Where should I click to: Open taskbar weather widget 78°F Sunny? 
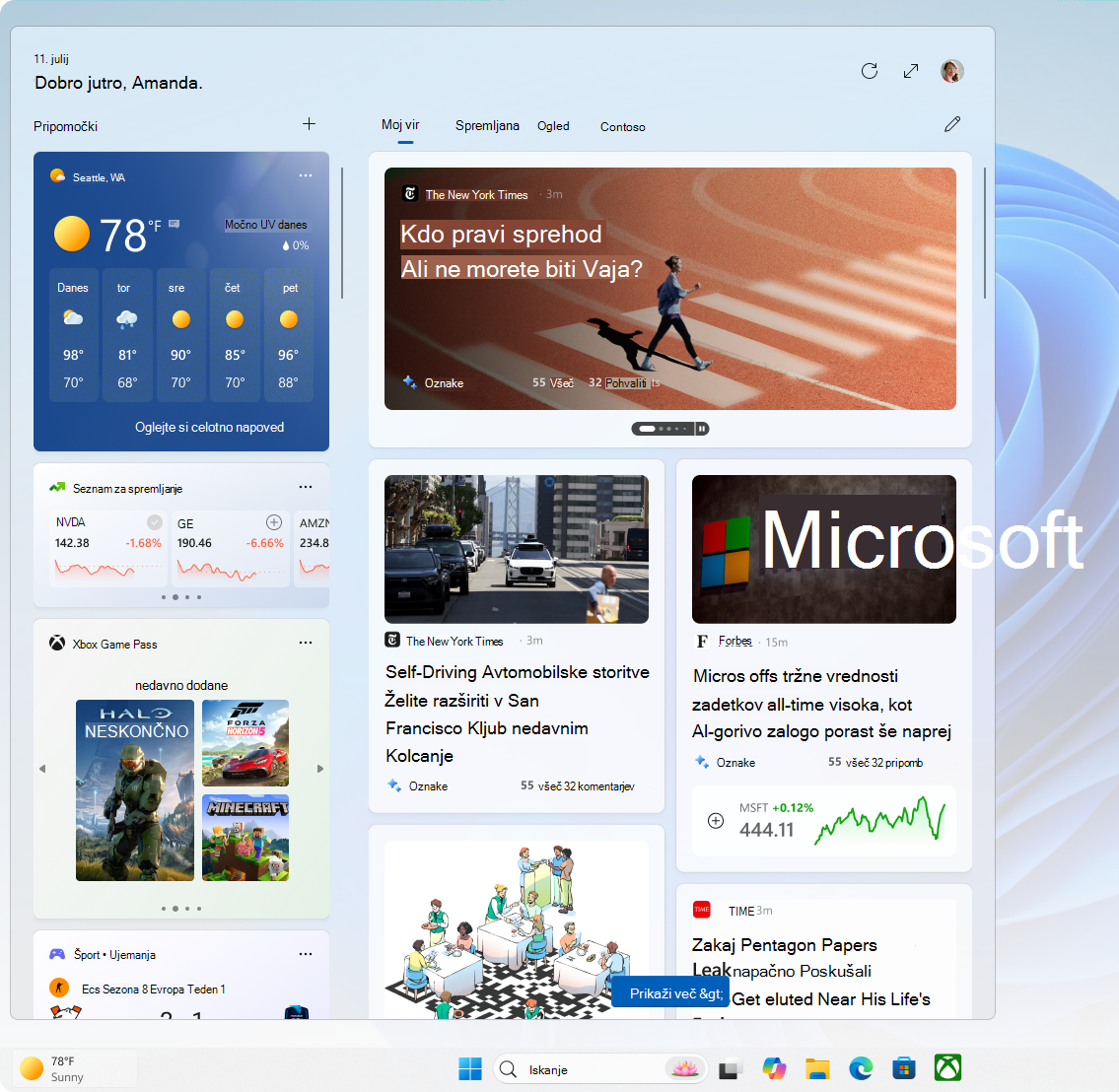[x=75, y=1068]
